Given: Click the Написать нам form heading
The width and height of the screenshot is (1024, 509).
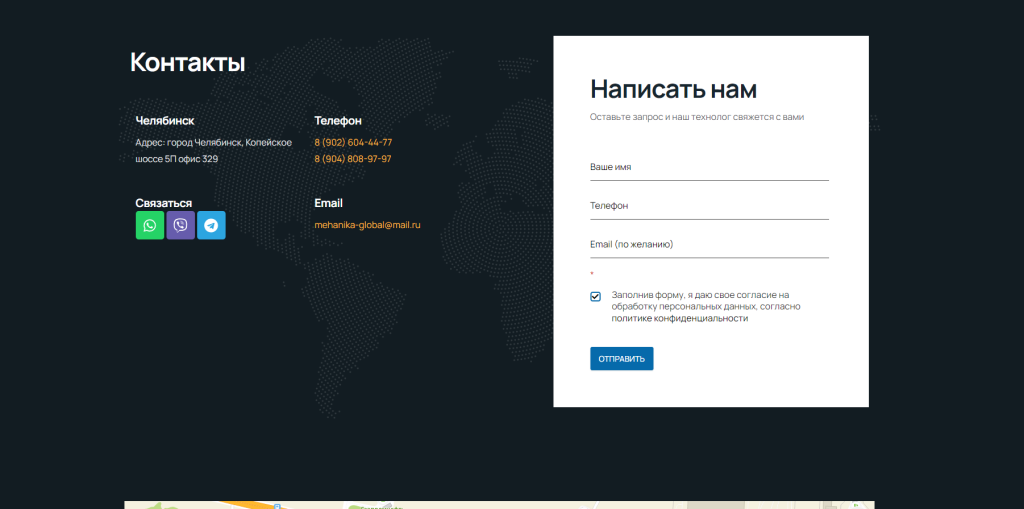Looking at the screenshot, I should tap(673, 89).
